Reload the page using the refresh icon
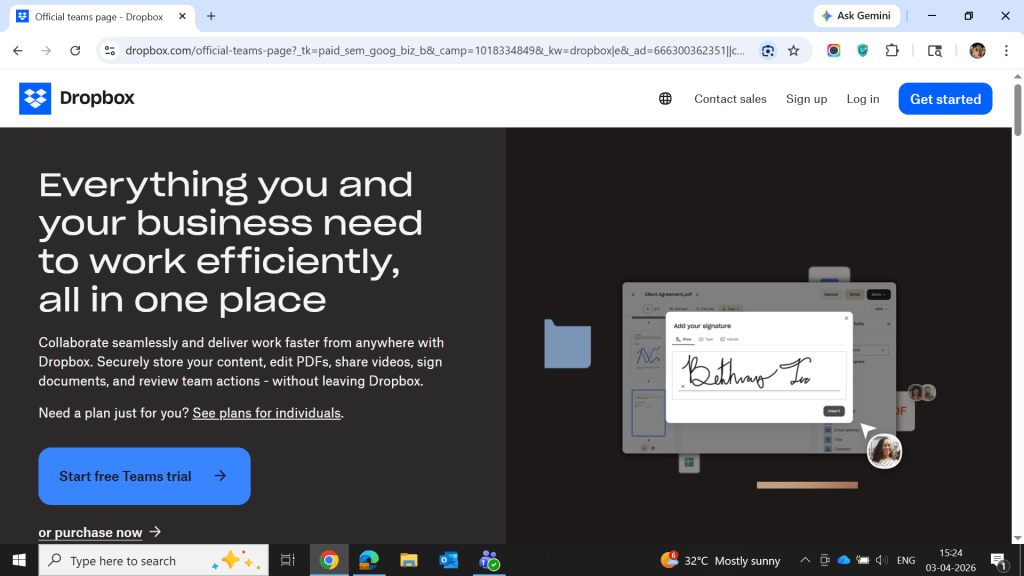 [76, 50]
